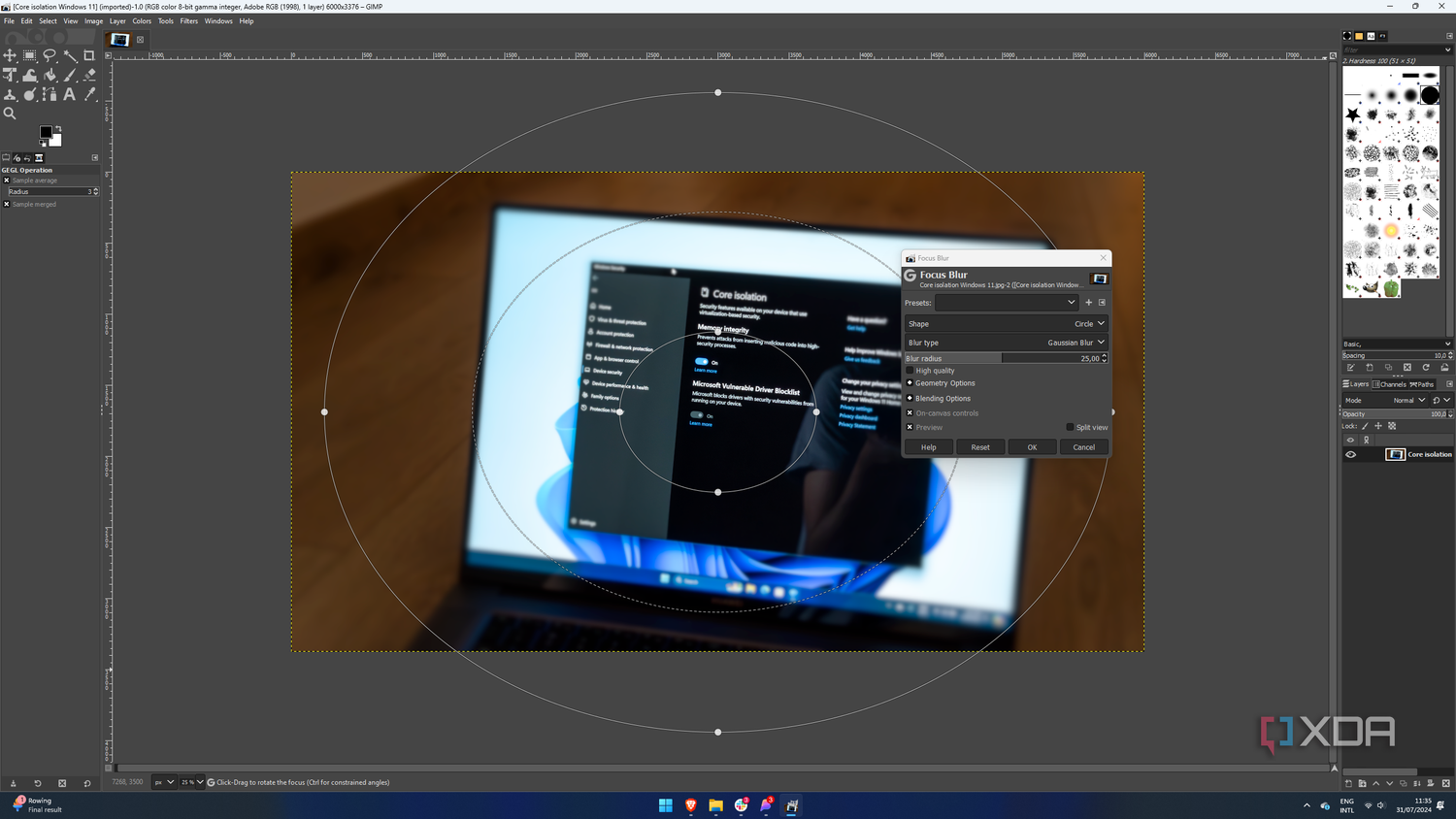The width and height of the screenshot is (1456, 819).
Task: Select the Unified Transform tool
Action: (10, 75)
